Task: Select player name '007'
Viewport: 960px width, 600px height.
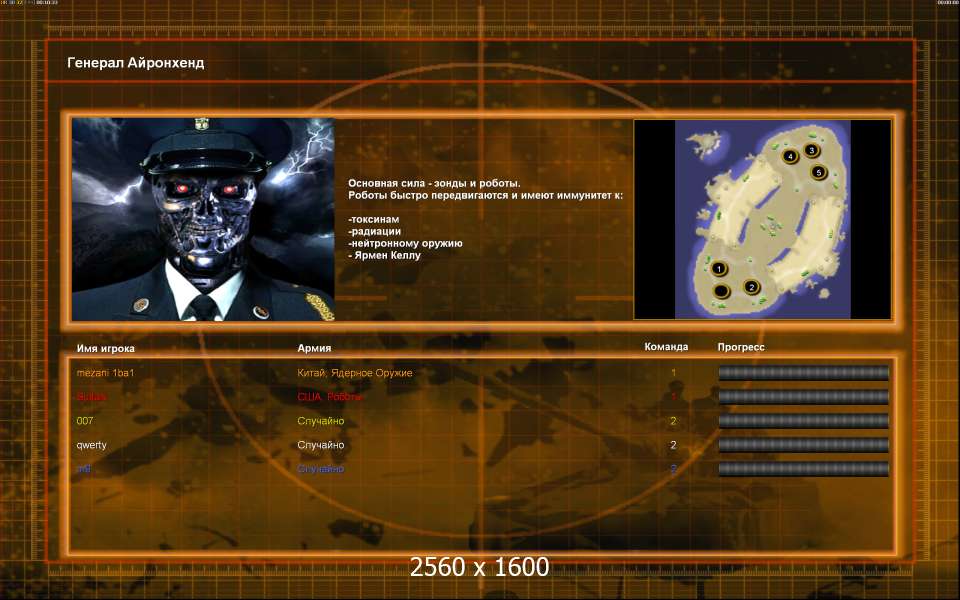Action: [x=84, y=421]
